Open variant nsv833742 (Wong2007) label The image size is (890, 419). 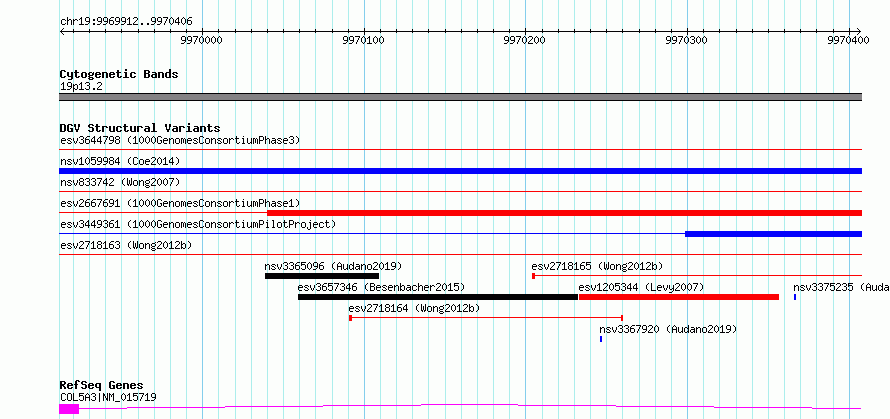[x=120, y=182]
